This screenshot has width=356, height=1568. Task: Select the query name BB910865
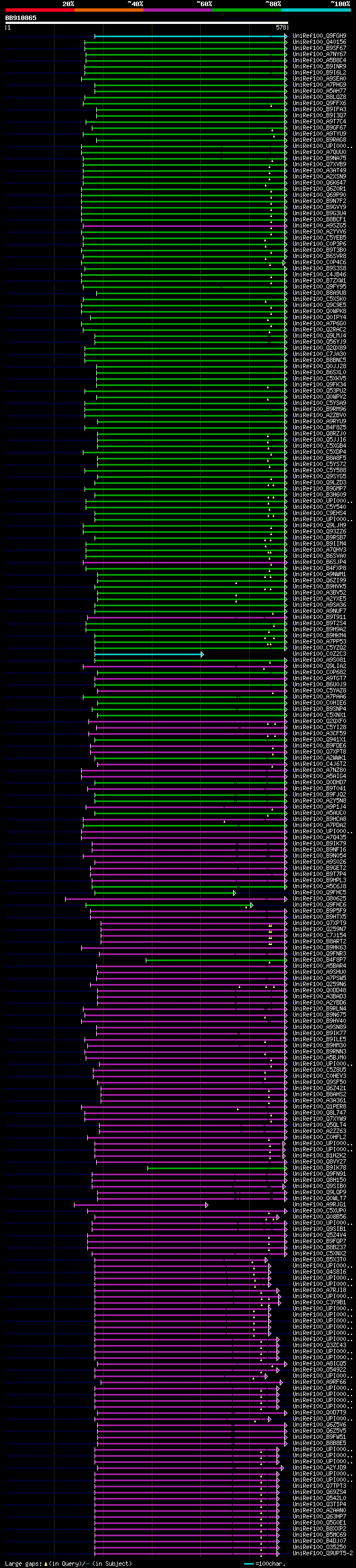[21, 18]
